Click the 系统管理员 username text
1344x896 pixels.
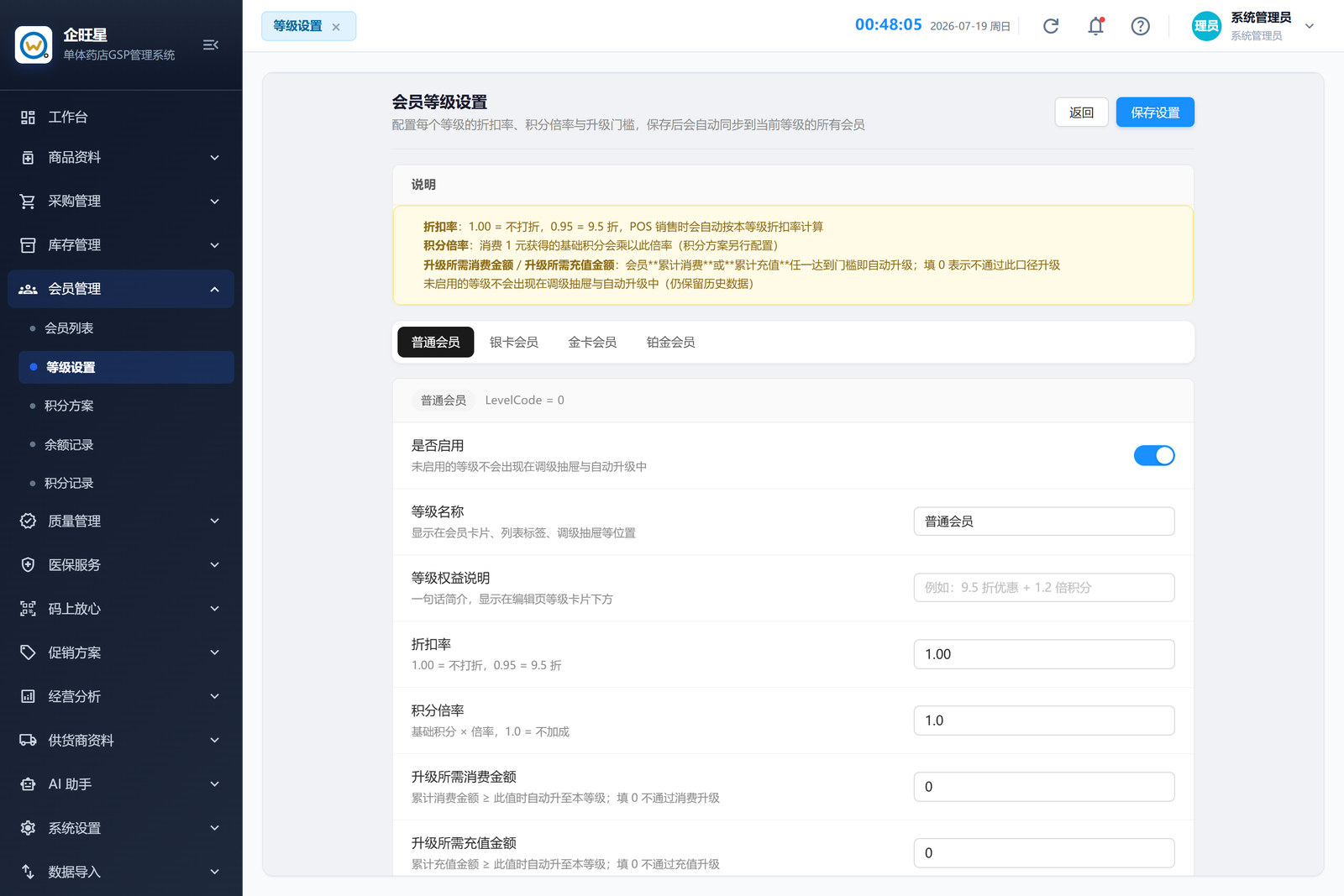1261,18
